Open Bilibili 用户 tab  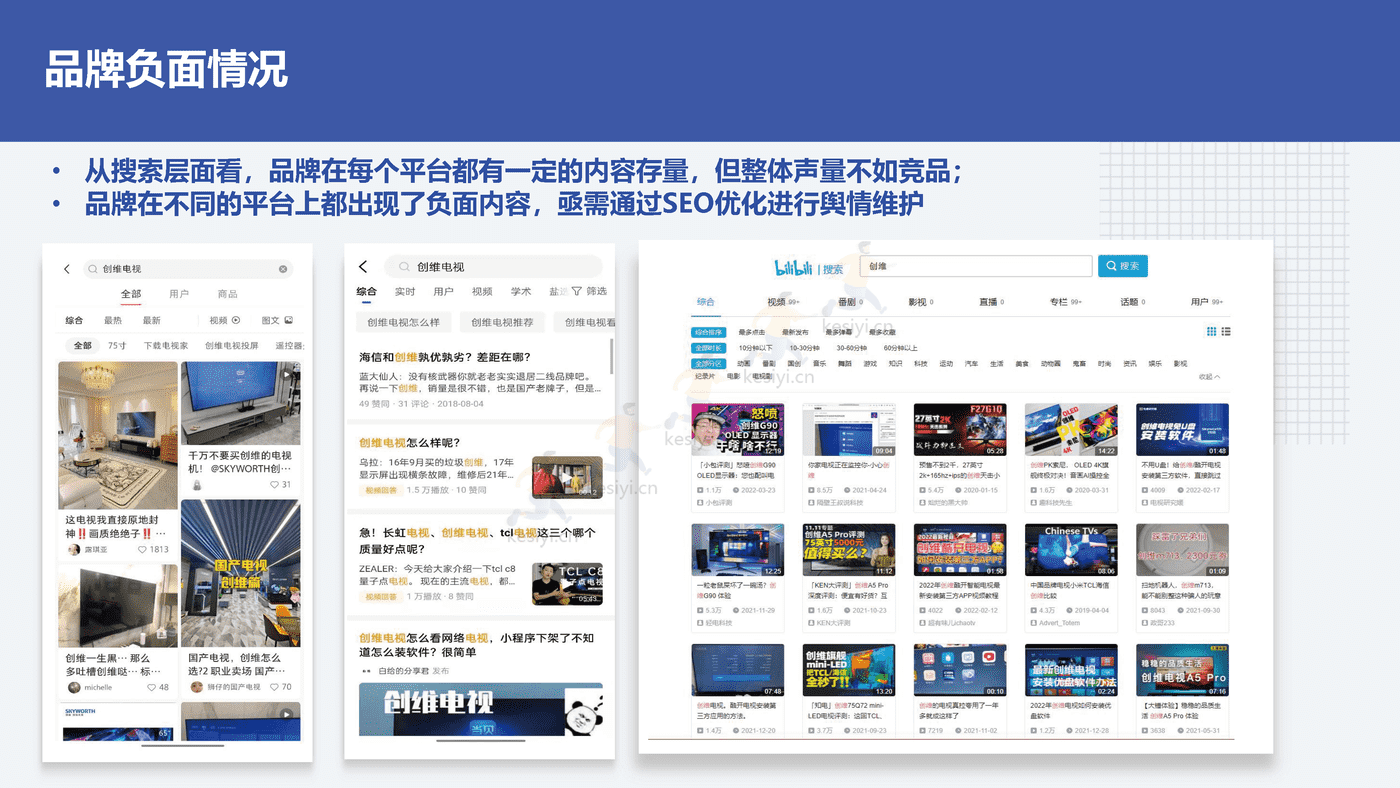click(1207, 301)
